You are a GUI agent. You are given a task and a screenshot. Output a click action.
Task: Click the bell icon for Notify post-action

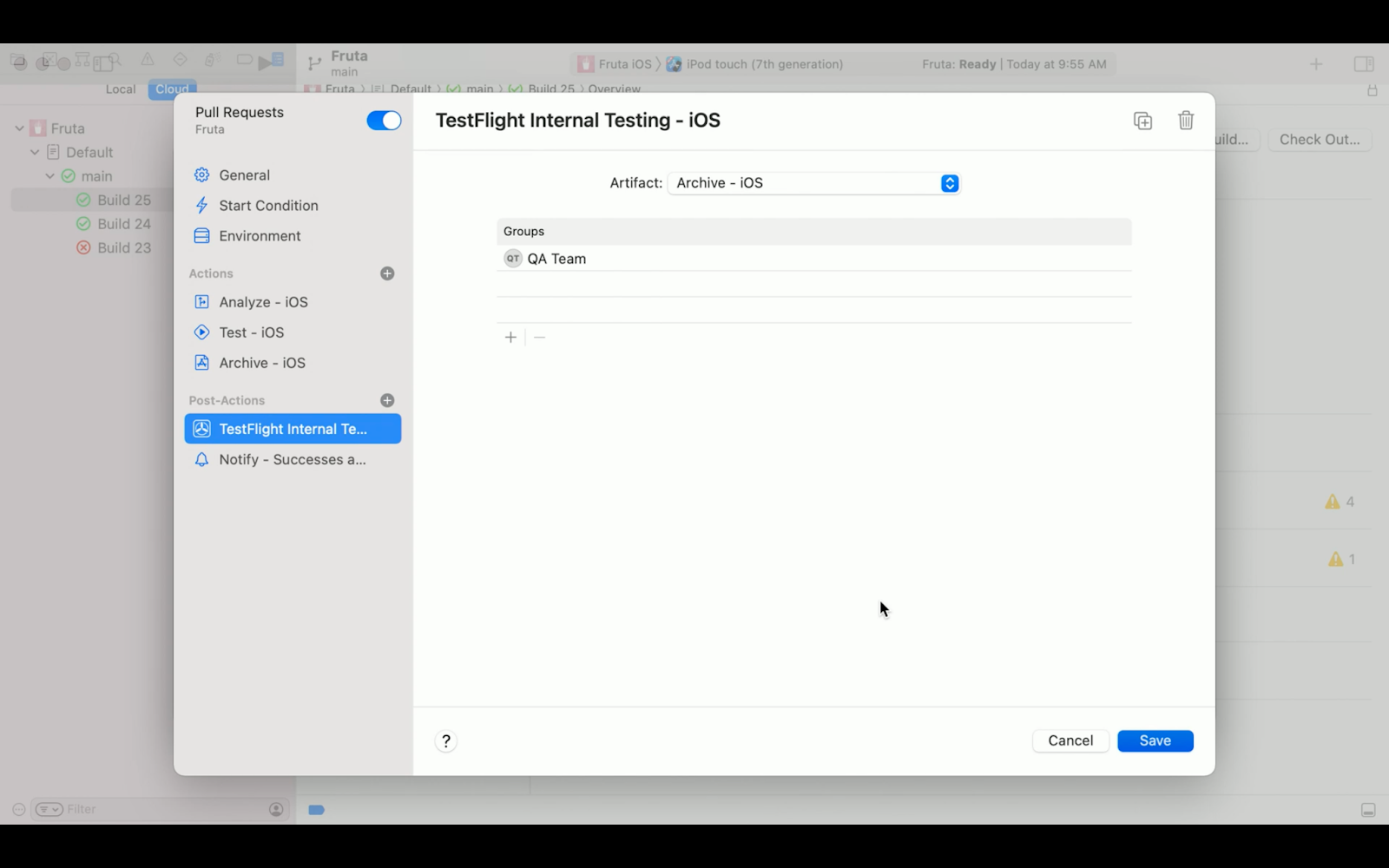point(201,460)
